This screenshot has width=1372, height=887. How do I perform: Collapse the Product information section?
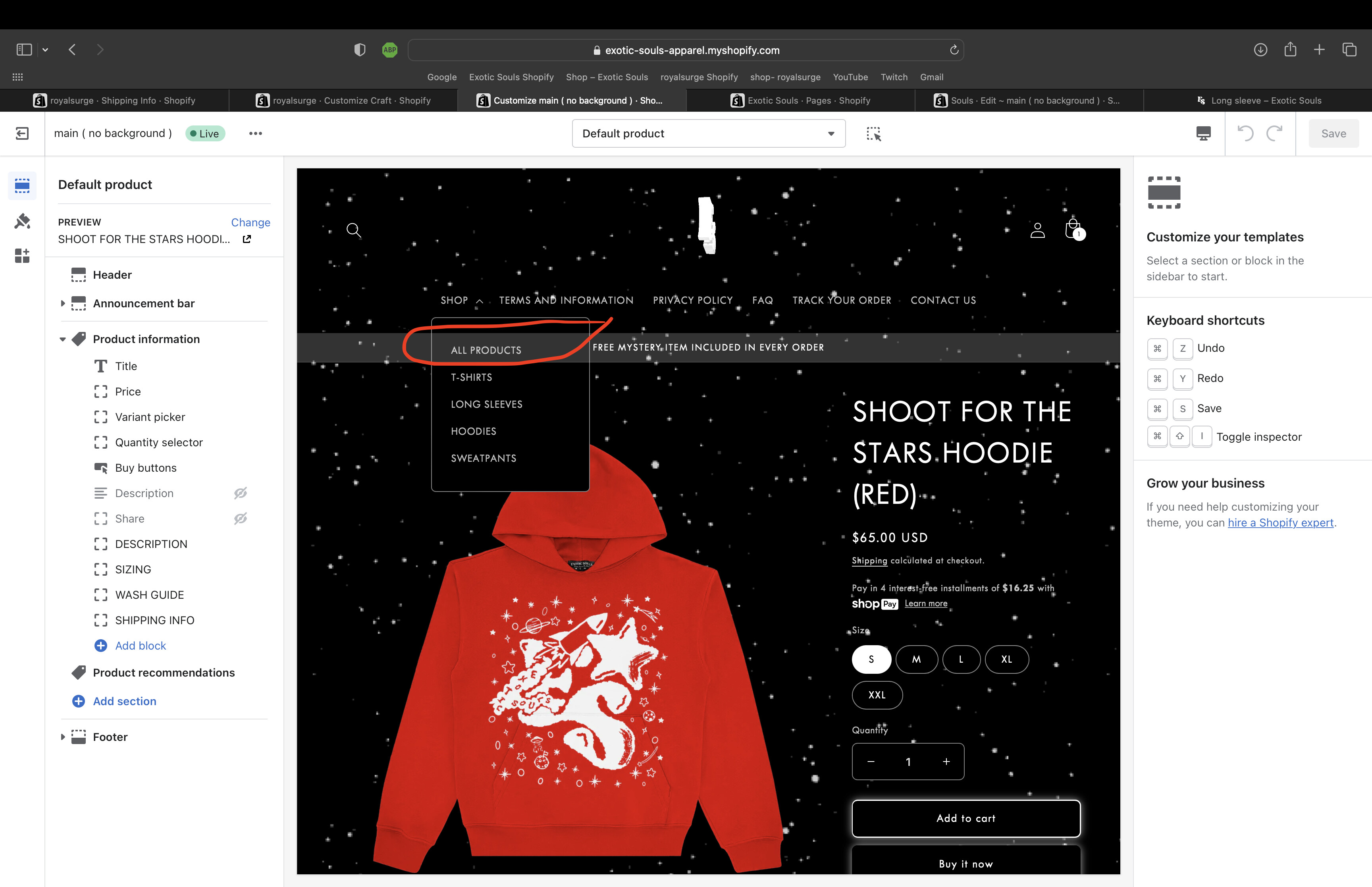point(63,339)
